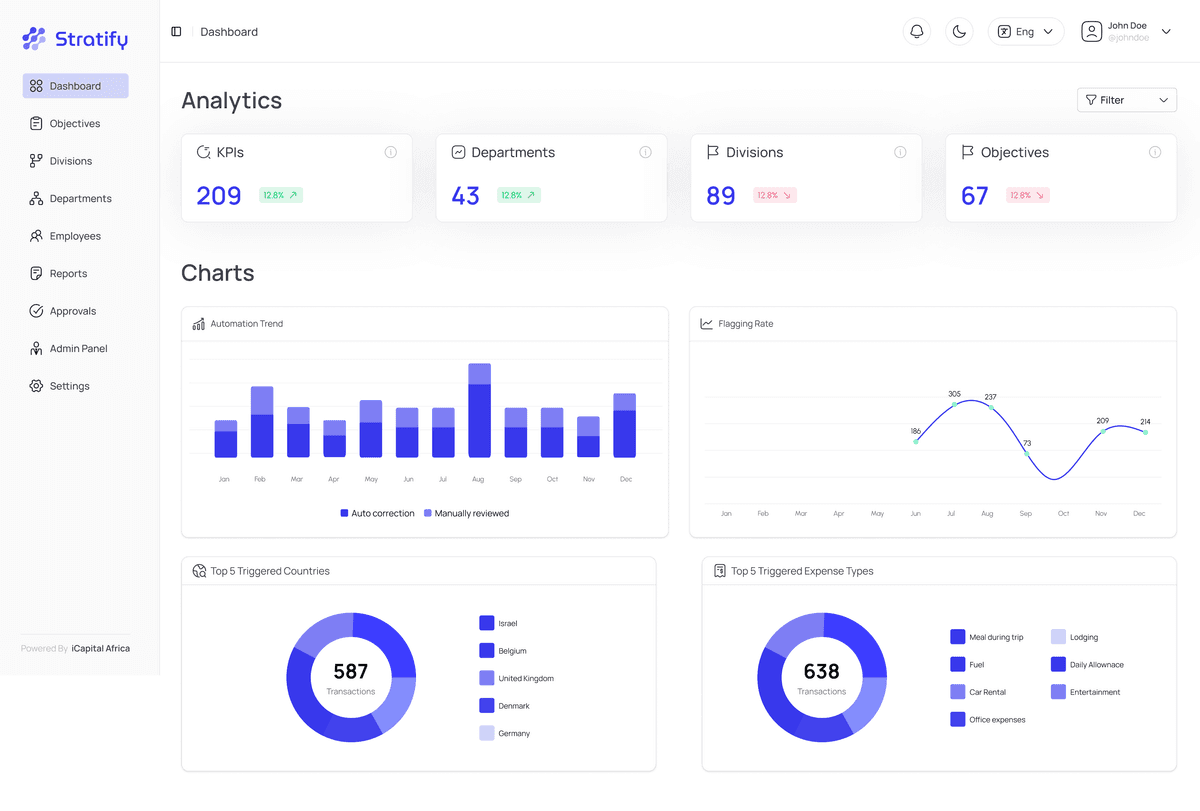Viewport: 1200px width, 811px height.
Task: Open the Filter dropdown
Action: tap(1126, 99)
